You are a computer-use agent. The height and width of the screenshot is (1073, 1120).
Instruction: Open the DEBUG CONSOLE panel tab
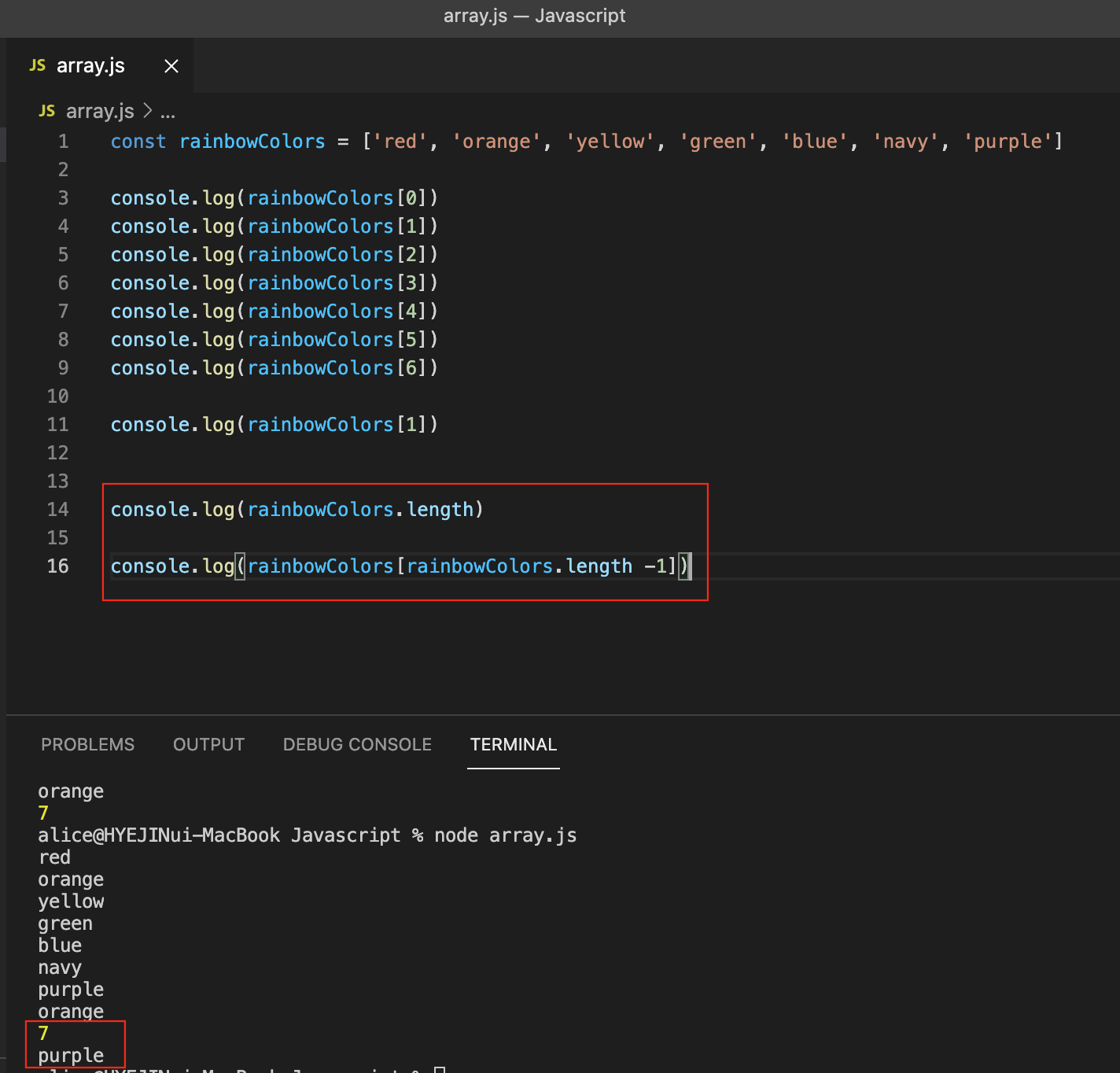(357, 744)
